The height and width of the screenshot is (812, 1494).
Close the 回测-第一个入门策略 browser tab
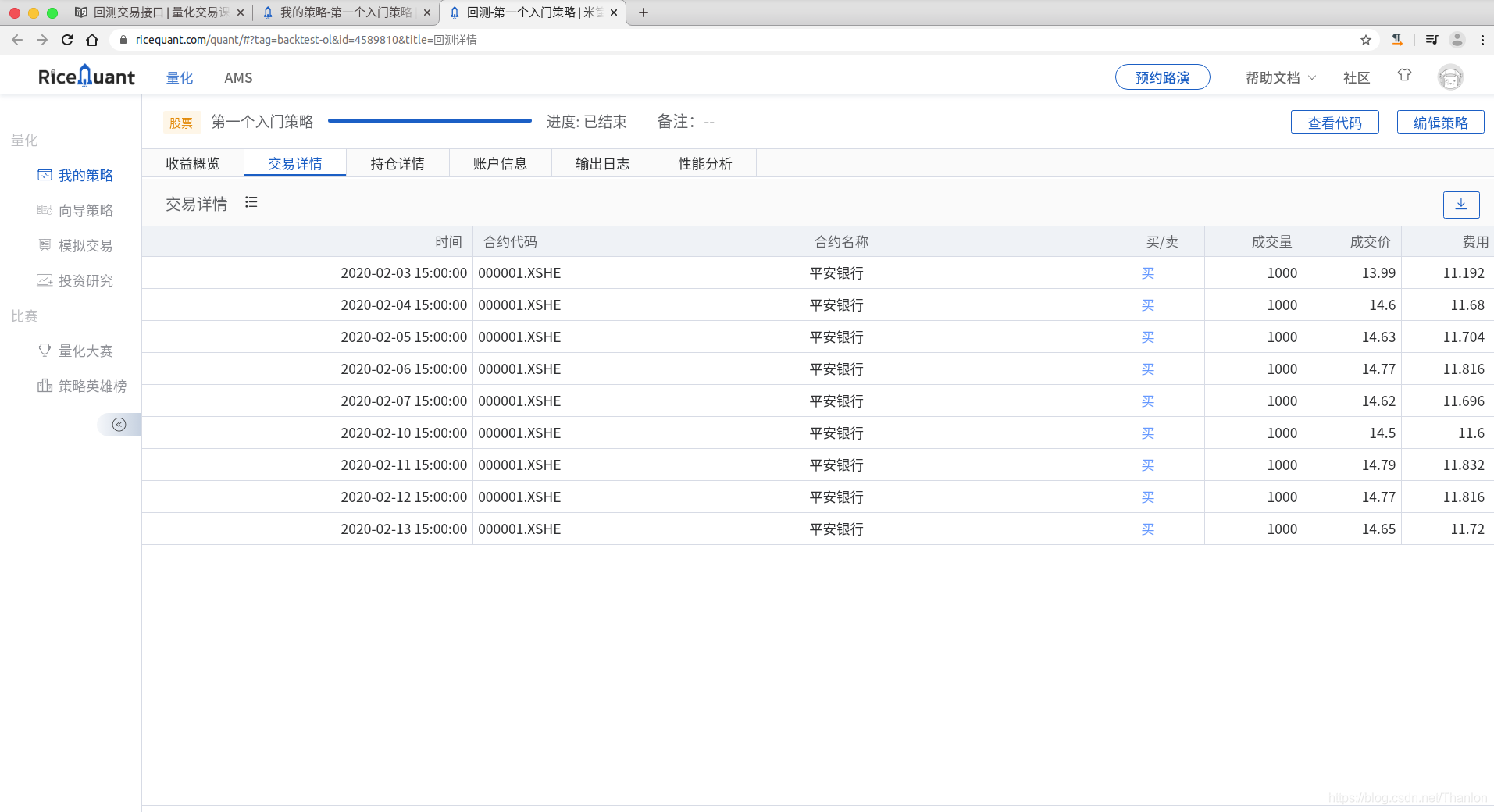tap(614, 12)
